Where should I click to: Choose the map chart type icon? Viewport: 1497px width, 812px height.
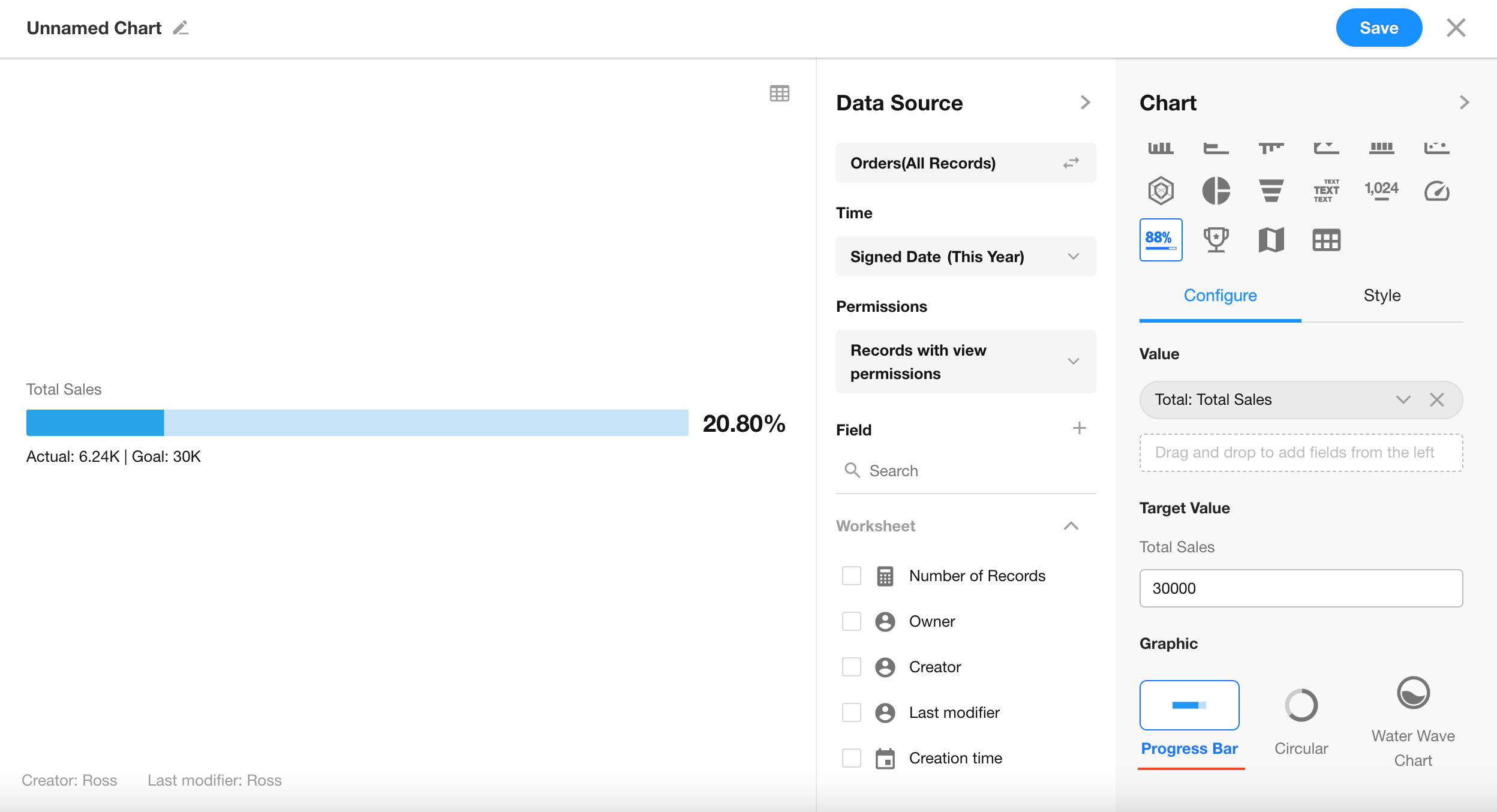(x=1271, y=240)
